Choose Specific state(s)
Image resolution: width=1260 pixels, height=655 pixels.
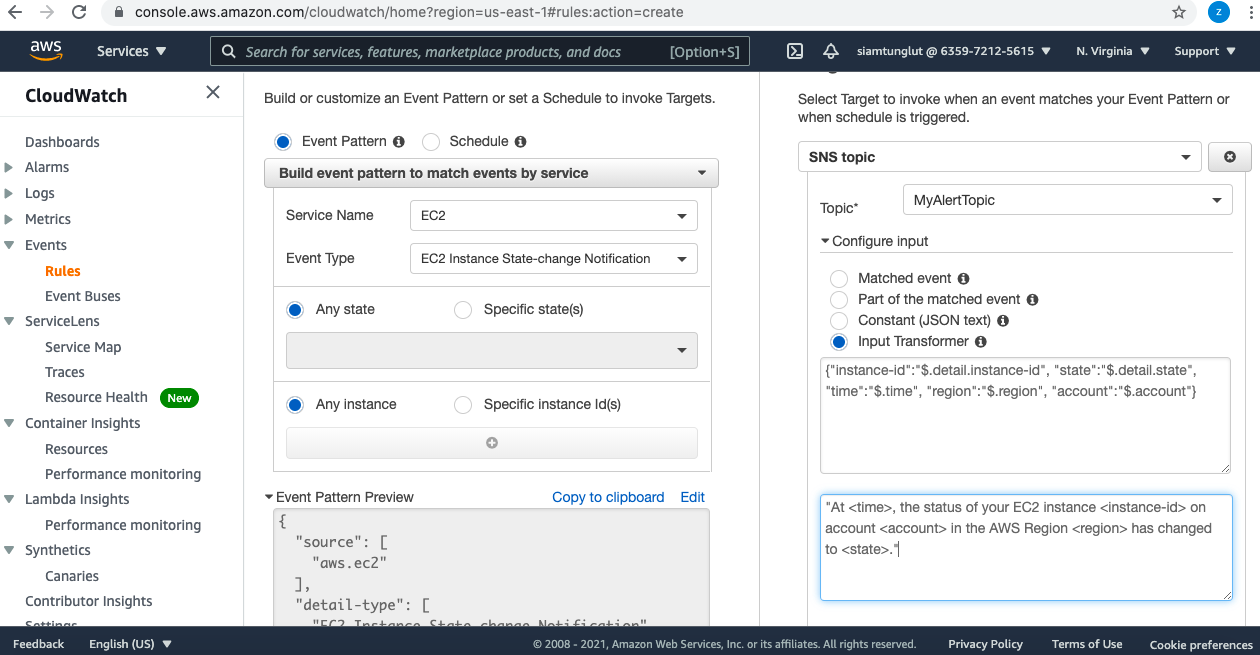point(463,310)
